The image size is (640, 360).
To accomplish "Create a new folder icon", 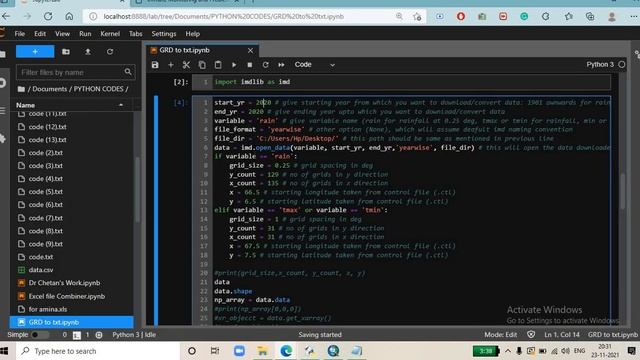I will click(x=66, y=51).
